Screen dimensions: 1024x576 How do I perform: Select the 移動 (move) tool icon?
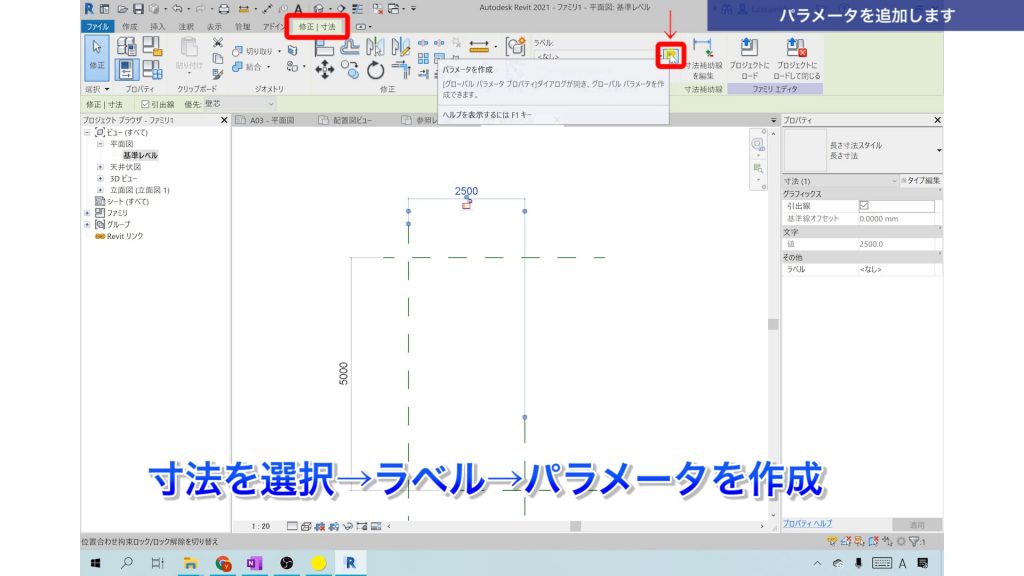(x=324, y=69)
